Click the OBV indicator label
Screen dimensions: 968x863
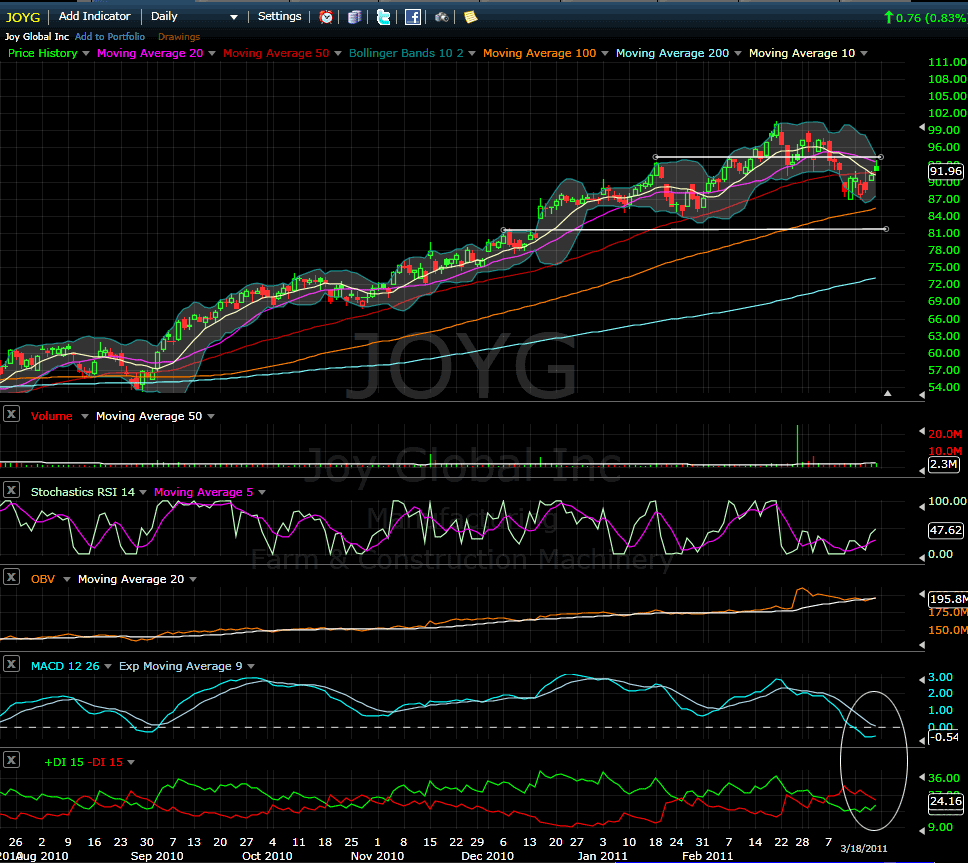click(43, 579)
